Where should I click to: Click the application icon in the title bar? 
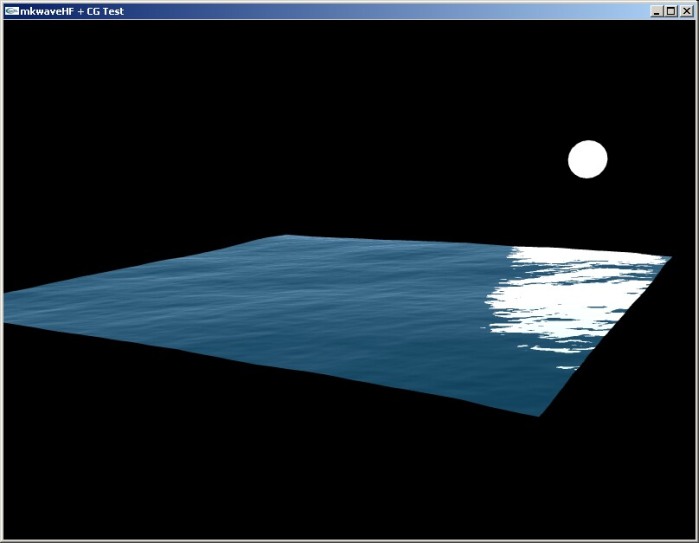(x=11, y=10)
